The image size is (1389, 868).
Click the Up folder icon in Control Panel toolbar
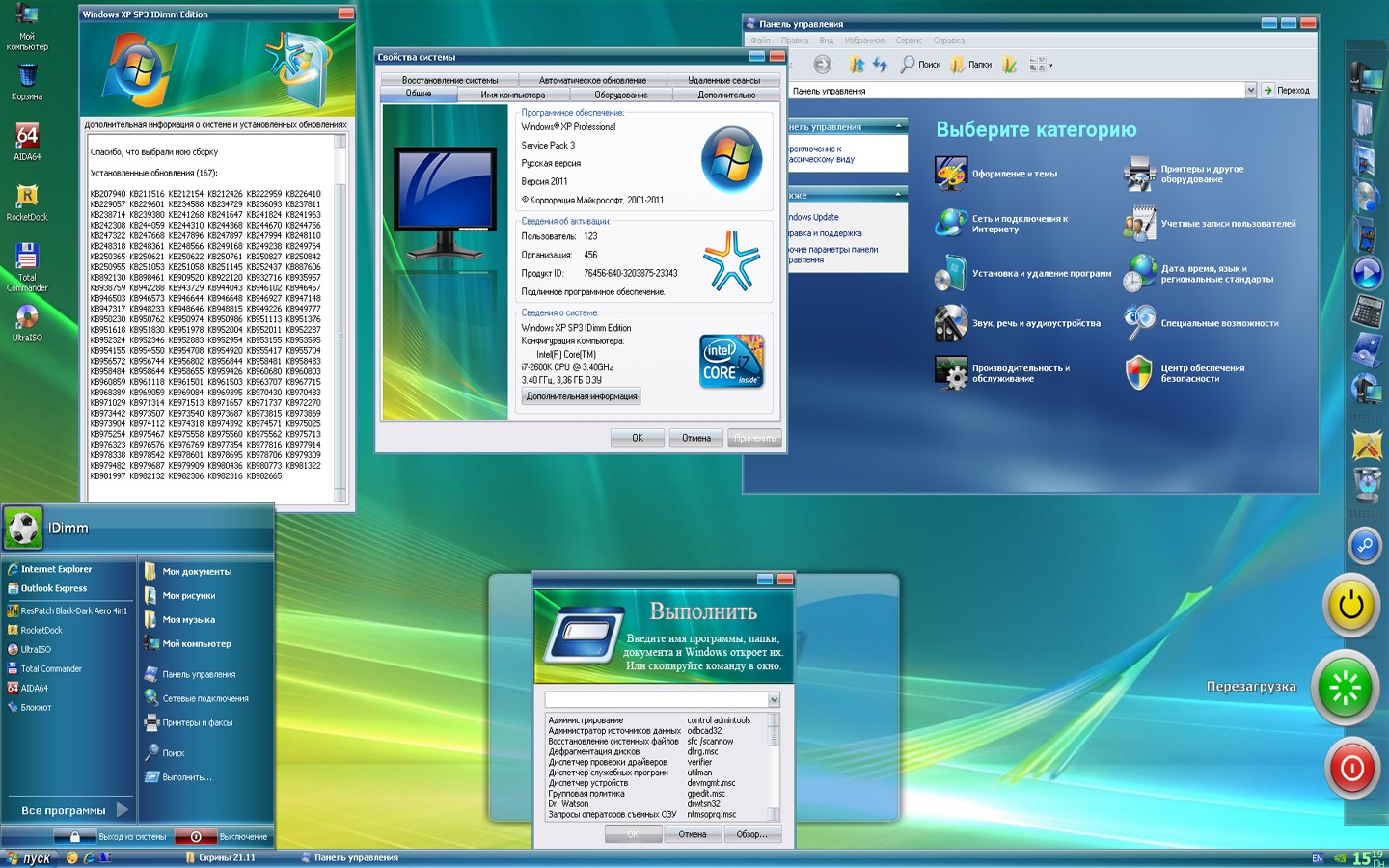tap(857, 65)
